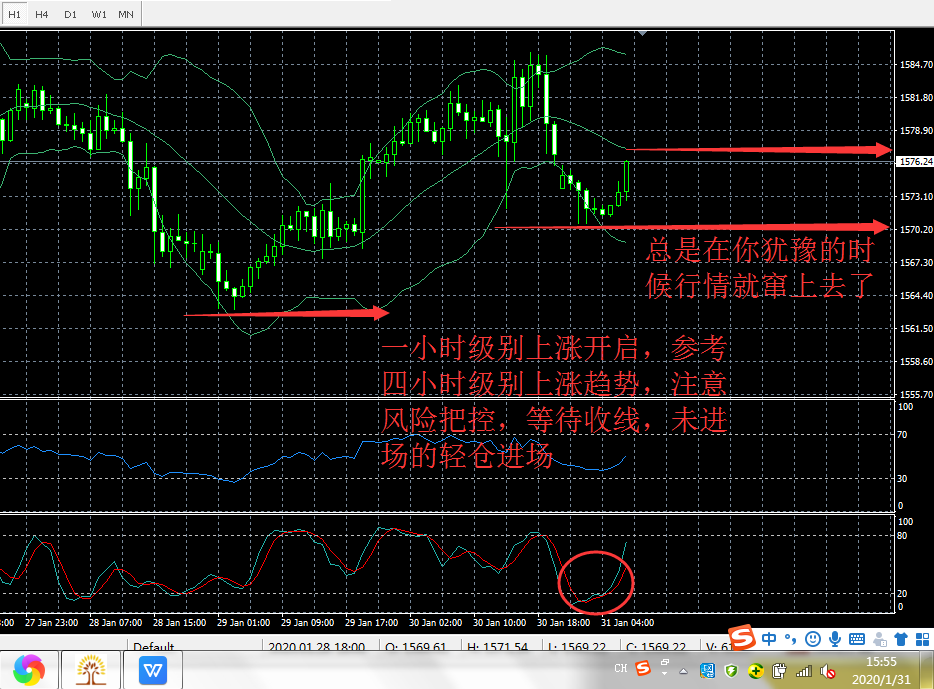Open the blue translate tray icon
The image size is (934, 689).
tap(708, 671)
